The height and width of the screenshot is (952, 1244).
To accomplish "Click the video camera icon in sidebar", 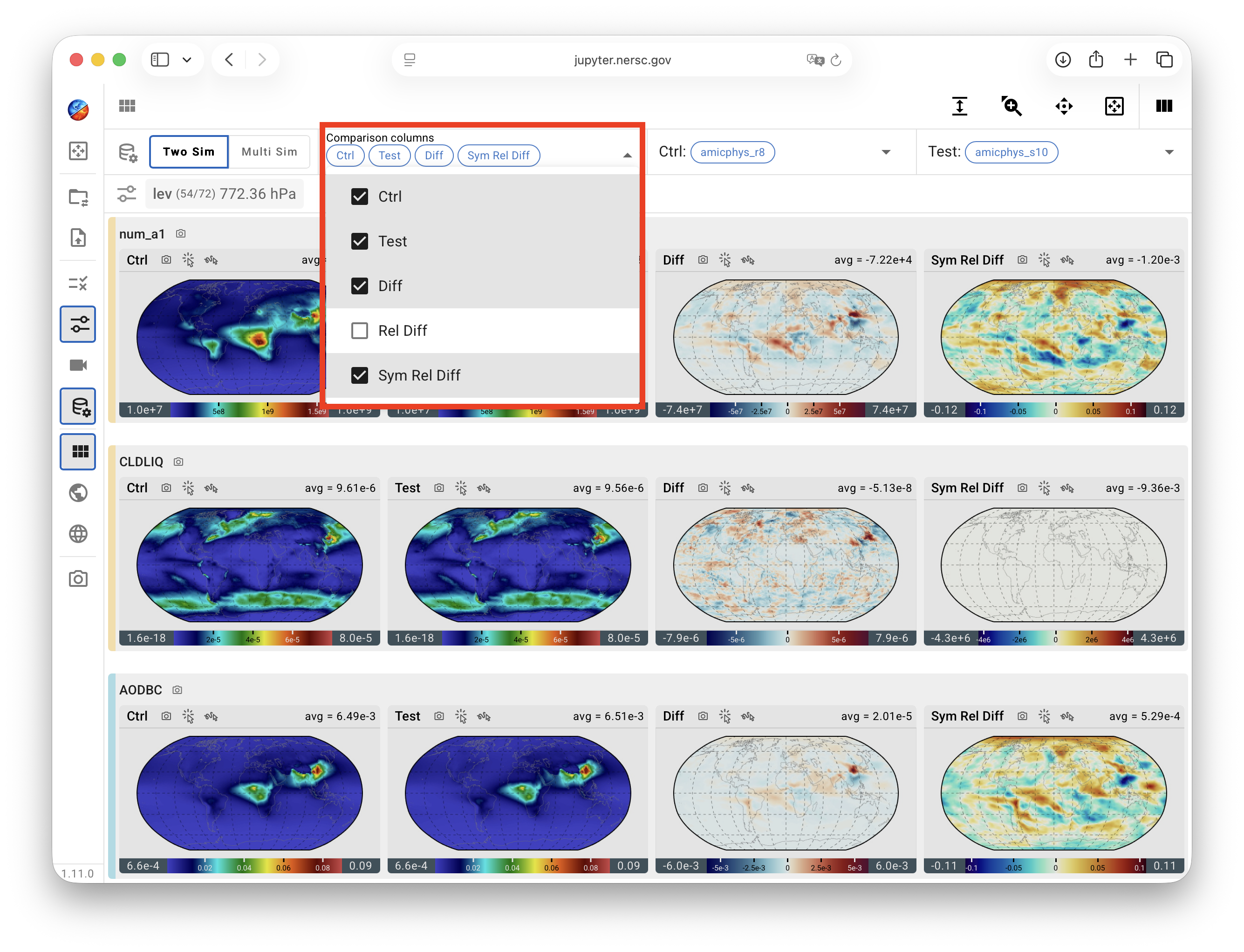I will pyautogui.click(x=78, y=365).
